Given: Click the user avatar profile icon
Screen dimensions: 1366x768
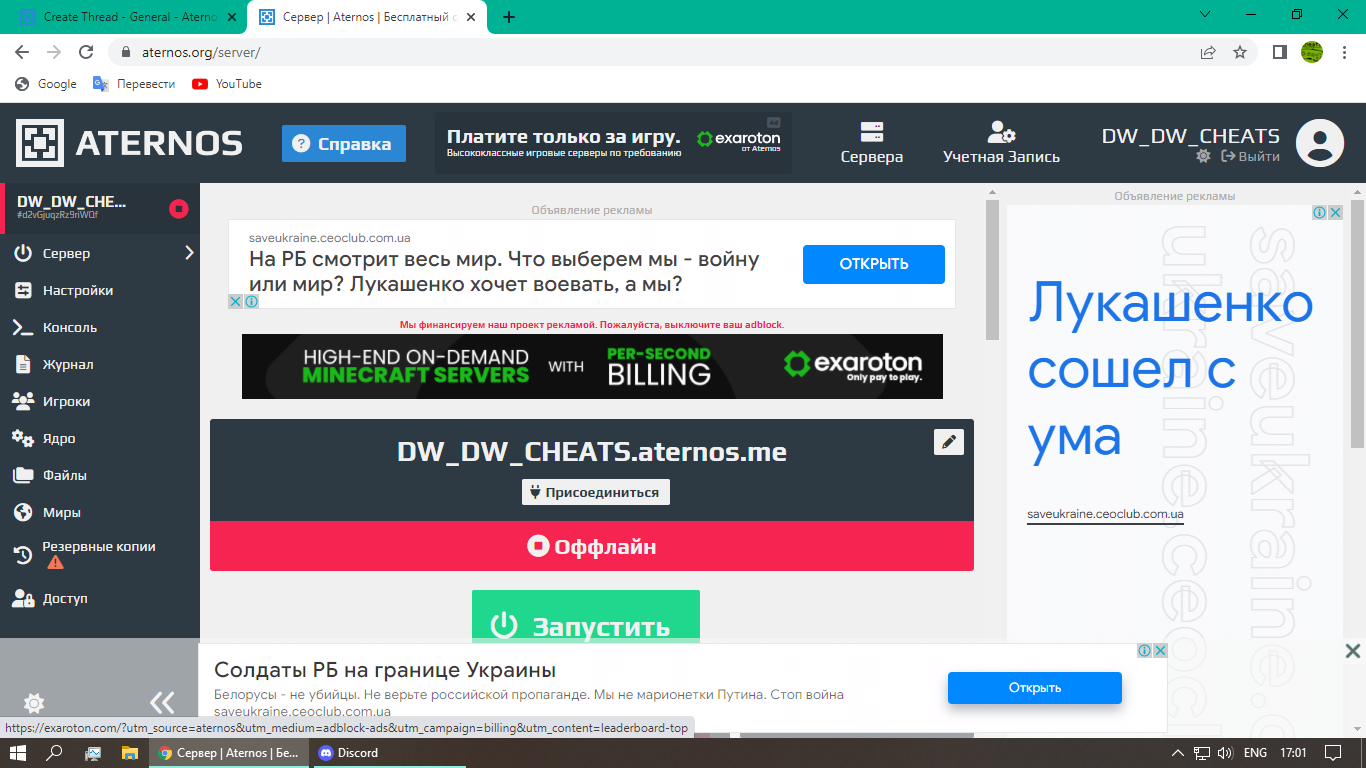Looking at the screenshot, I should coord(1319,143).
